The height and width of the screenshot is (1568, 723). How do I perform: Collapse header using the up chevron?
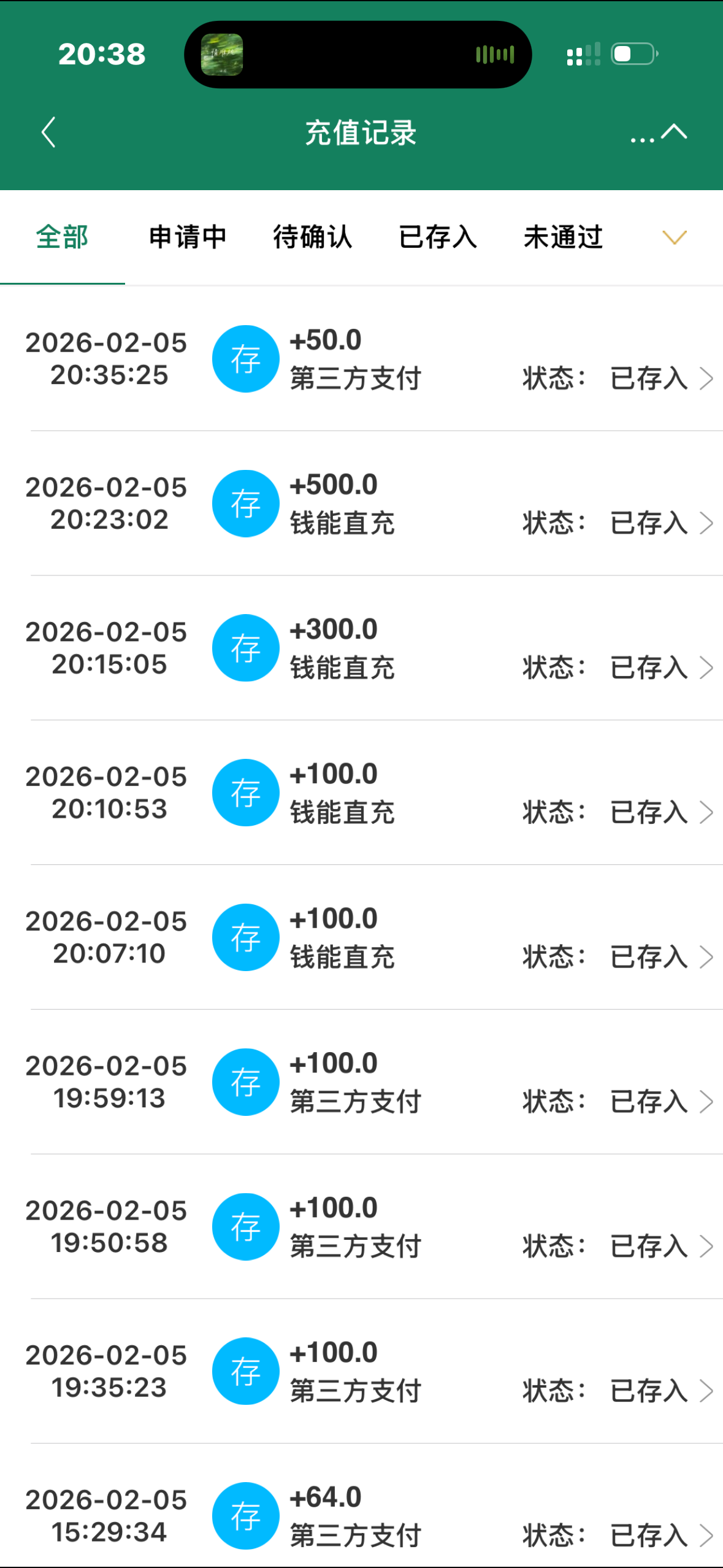(x=675, y=131)
